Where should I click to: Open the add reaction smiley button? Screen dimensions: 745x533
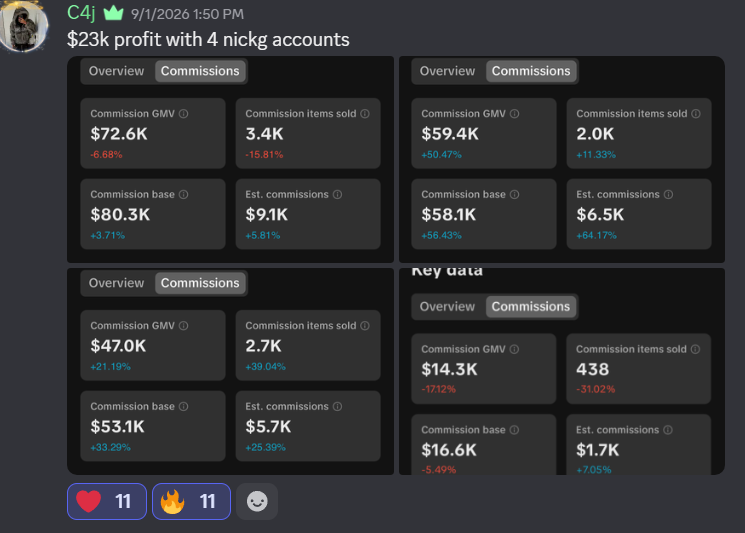[x=257, y=501]
